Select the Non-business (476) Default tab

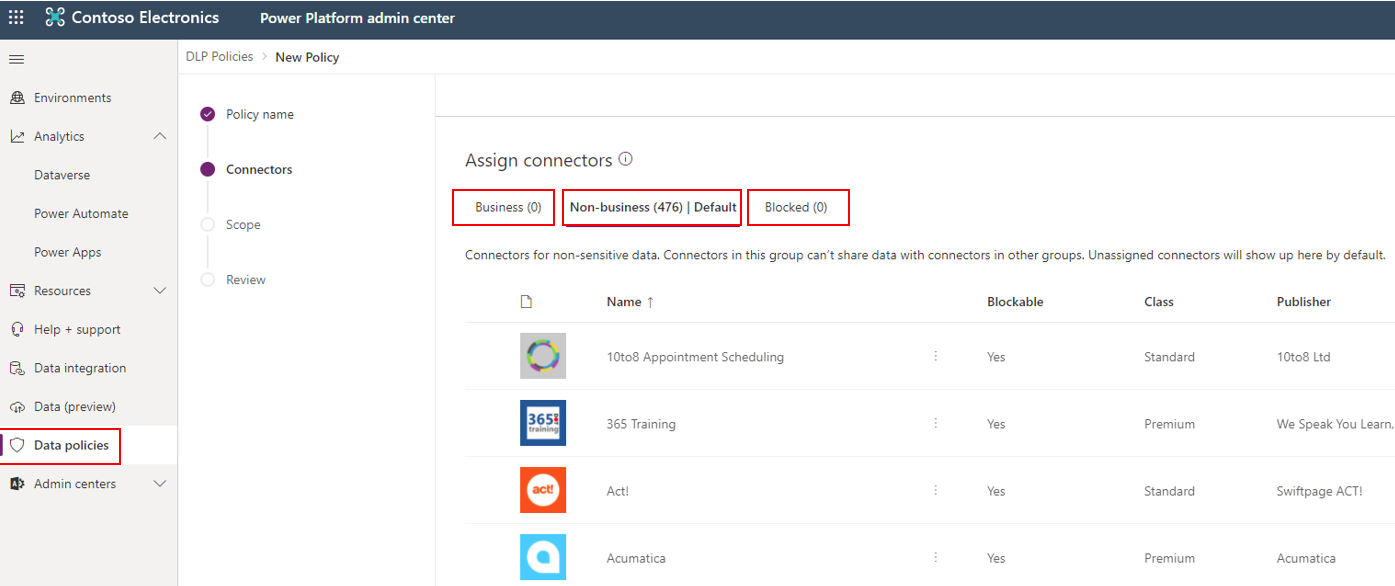coord(653,207)
